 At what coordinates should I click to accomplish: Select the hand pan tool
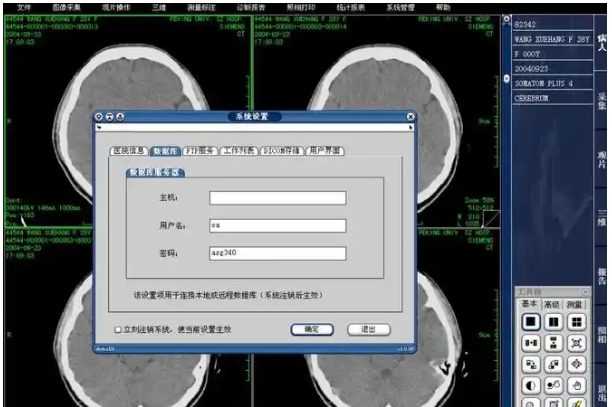tap(576, 386)
